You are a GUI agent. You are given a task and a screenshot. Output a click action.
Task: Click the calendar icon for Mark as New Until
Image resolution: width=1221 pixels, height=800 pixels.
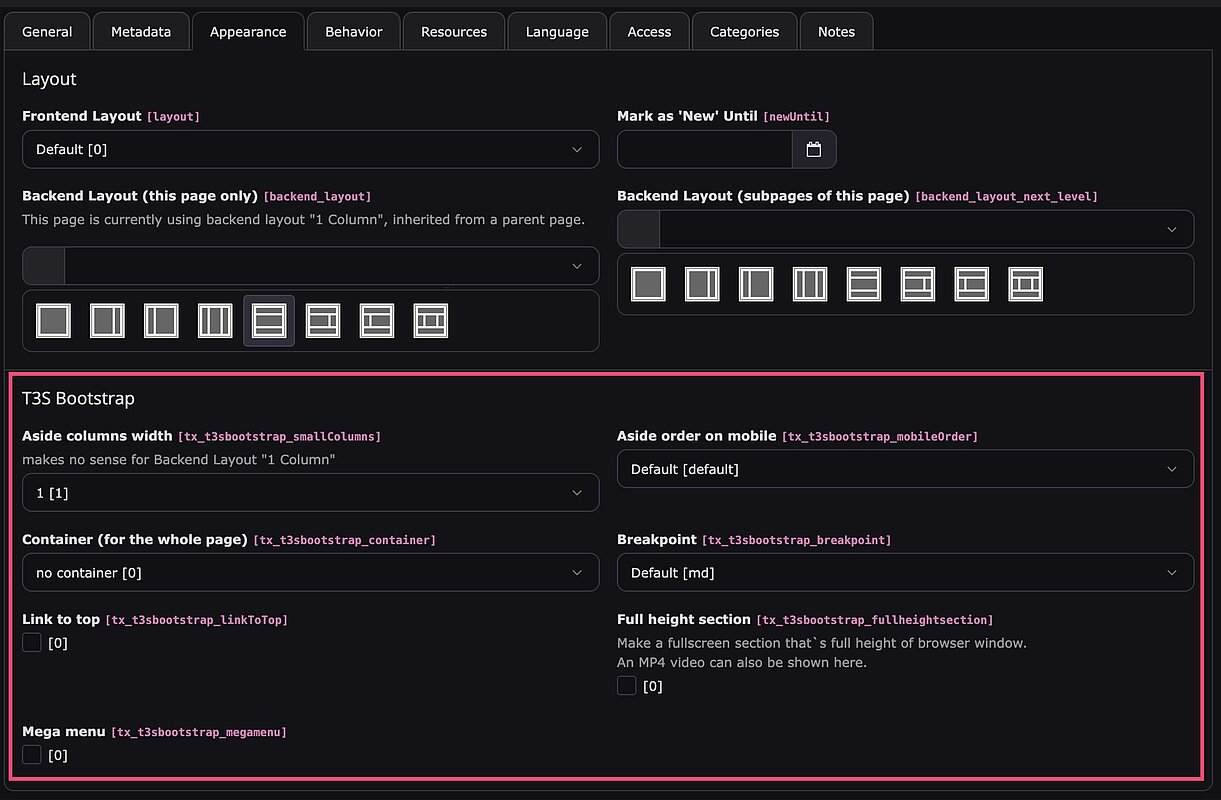[814, 149]
